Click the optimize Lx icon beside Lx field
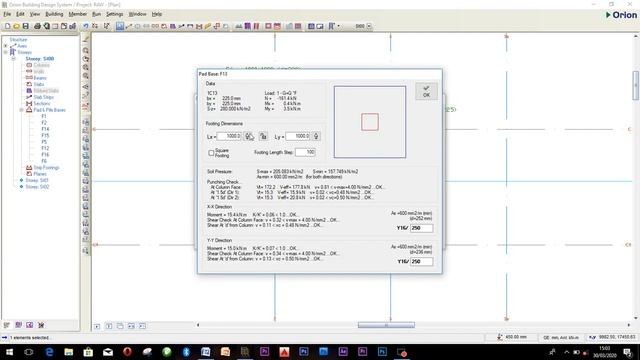Image resolution: width=640 pixels, height=360 pixels. pos(249,136)
